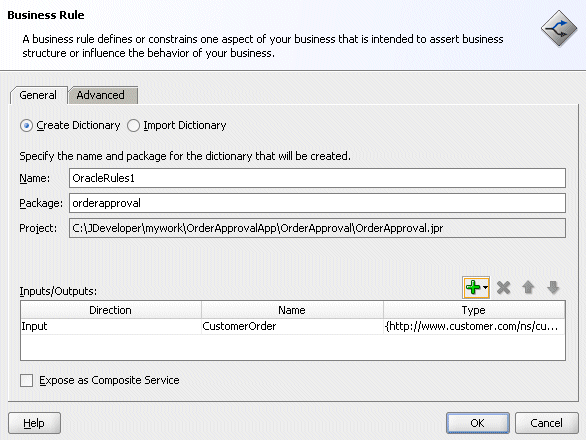586x440 pixels.
Task: Click the Type column header
Action: [x=474, y=310]
